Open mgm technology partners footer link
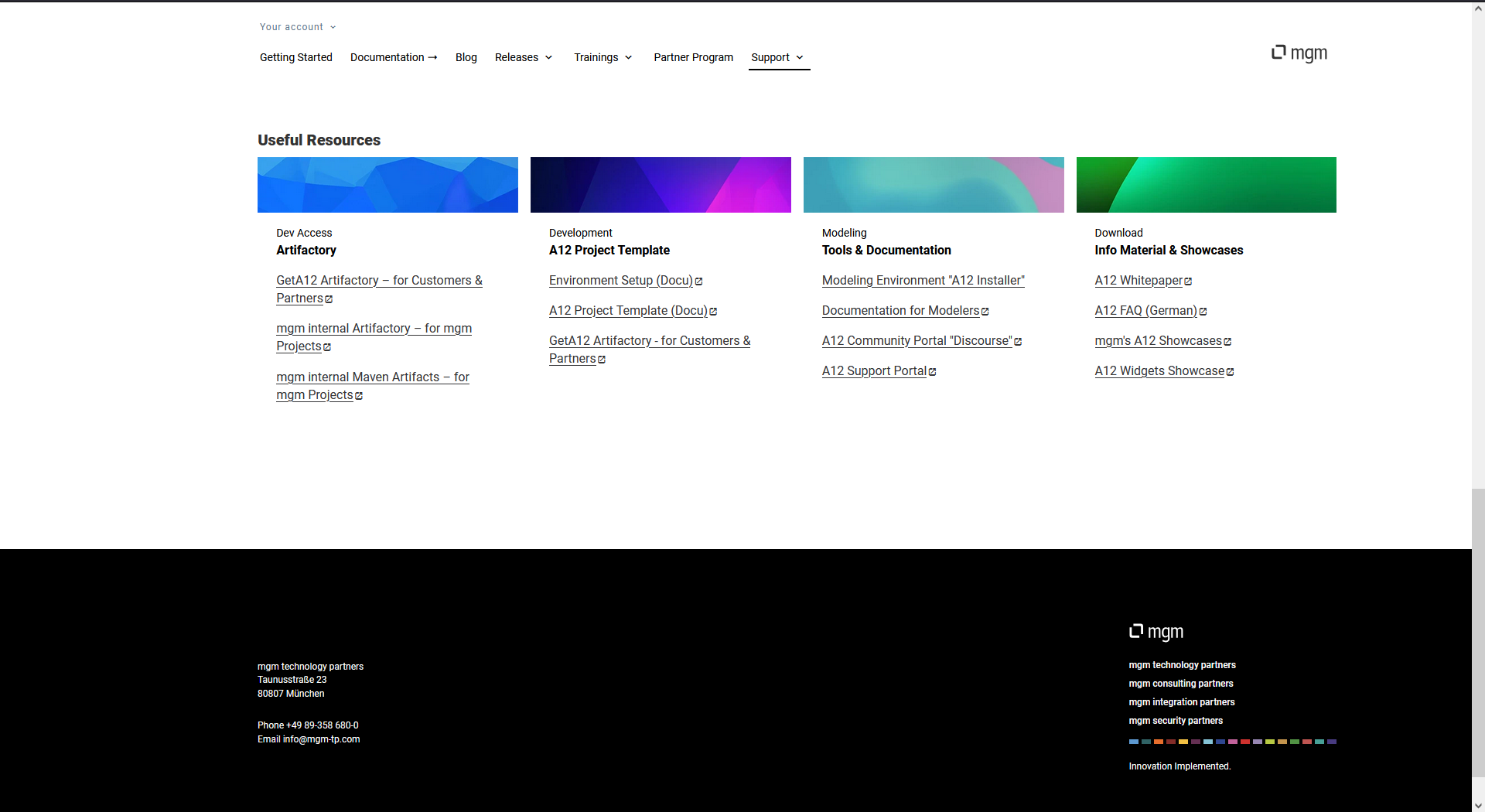 (1182, 665)
